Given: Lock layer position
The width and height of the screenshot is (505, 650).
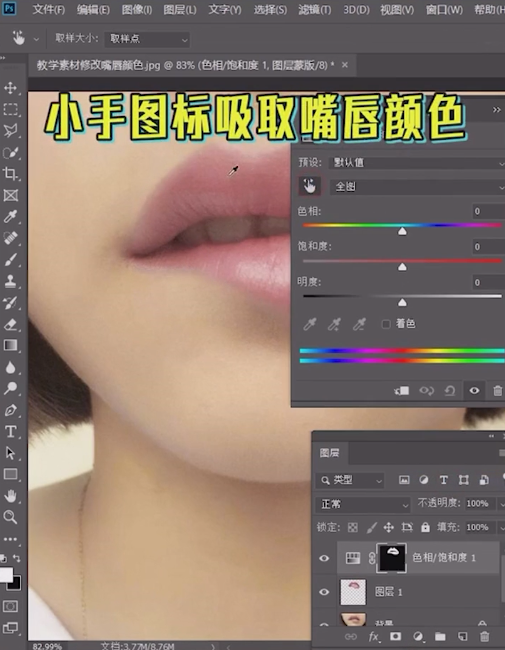Looking at the screenshot, I should [388, 527].
